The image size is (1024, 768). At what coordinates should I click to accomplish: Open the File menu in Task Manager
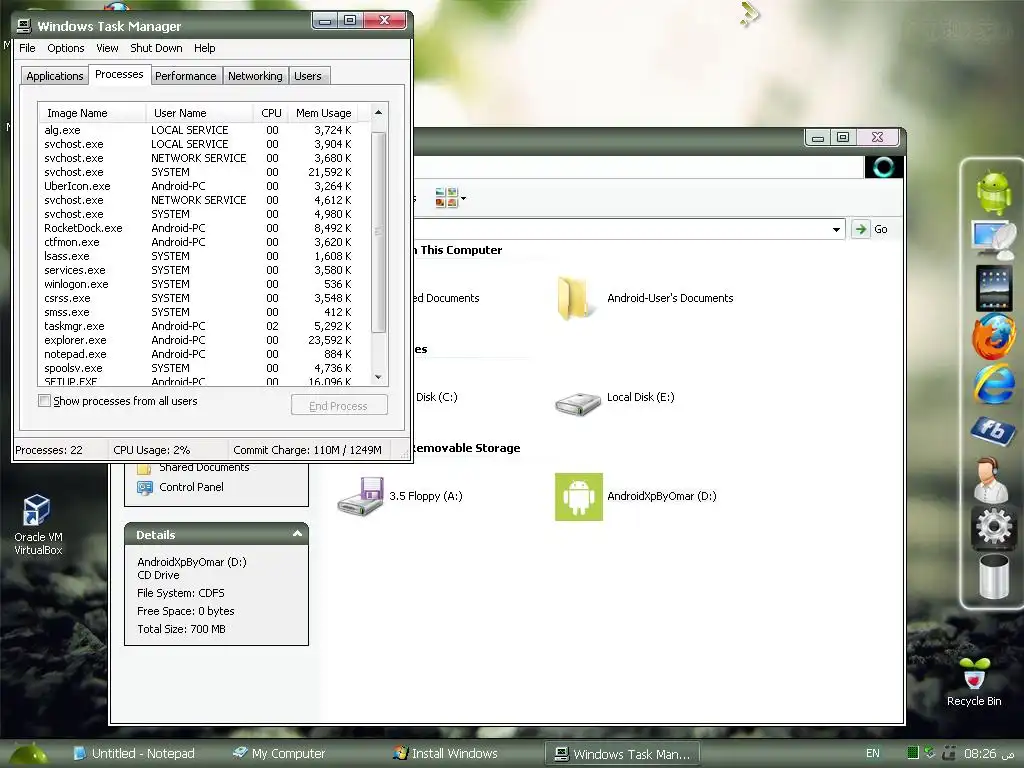point(27,48)
